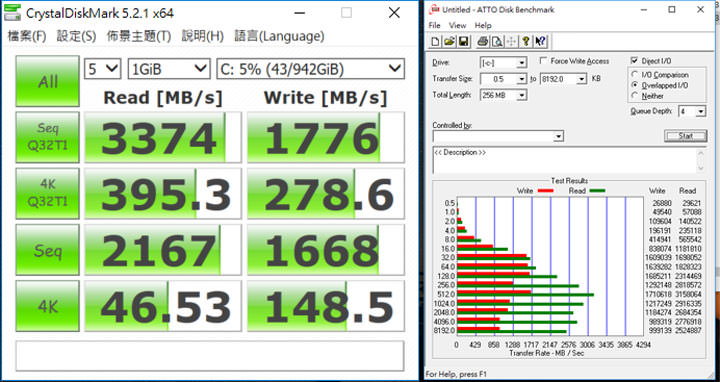Open the test size dropdown showing 1GiB

click(169, 69)
